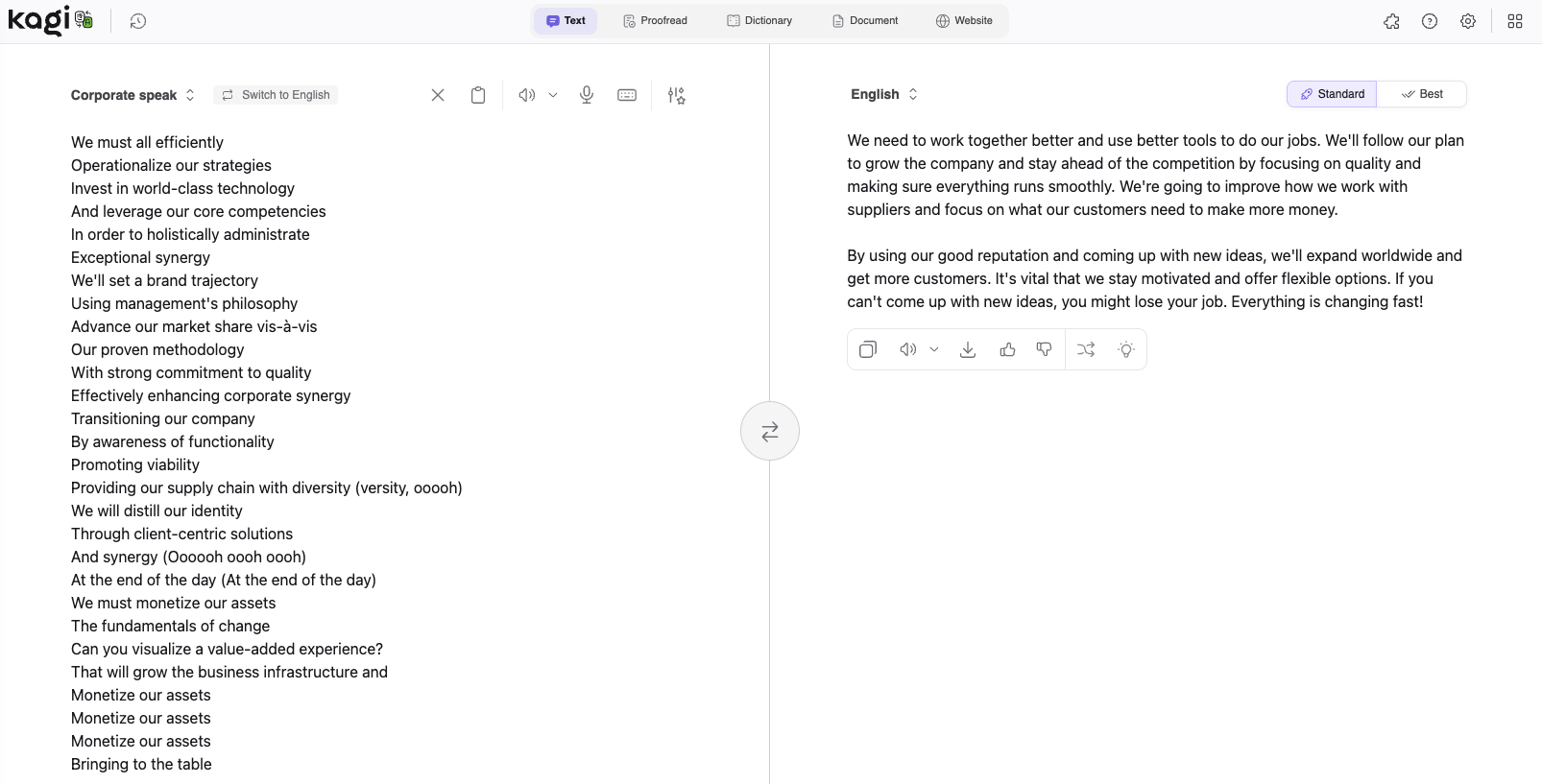The width and height of the screenshot is (1542, 784).
Task: Click the Switch to English button
Action: coord(277,95)
